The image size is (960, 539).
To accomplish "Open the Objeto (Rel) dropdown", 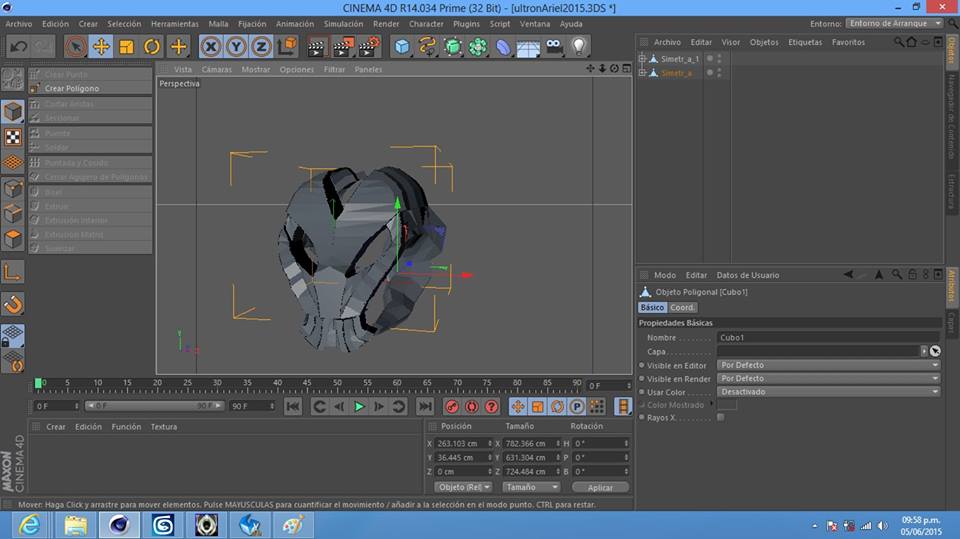I will tap(463, 488).
